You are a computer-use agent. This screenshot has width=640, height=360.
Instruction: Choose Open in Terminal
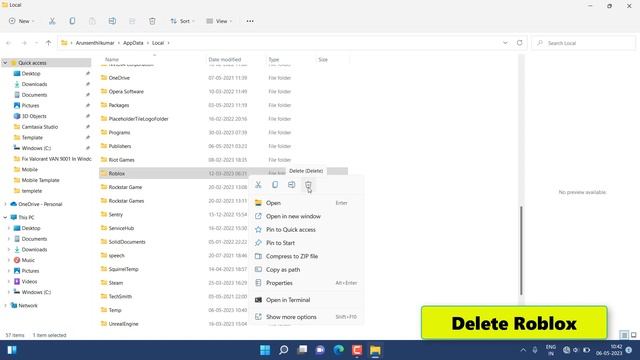307,300
